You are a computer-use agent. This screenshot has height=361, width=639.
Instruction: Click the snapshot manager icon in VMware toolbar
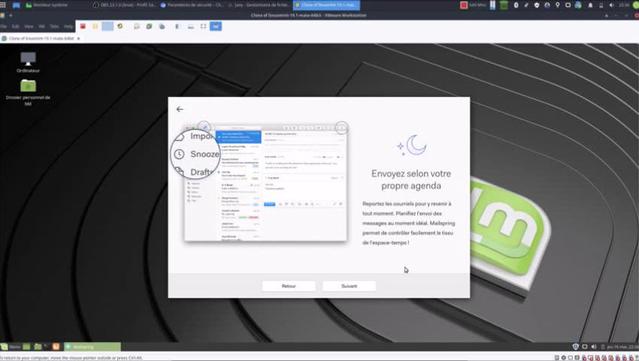(162, 26)
